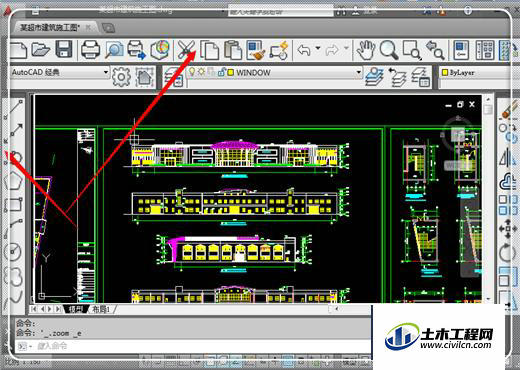Screen dimensions: 520x370
Task: Save the drawing with the floppy disk icon
Action: coord(64,49)
